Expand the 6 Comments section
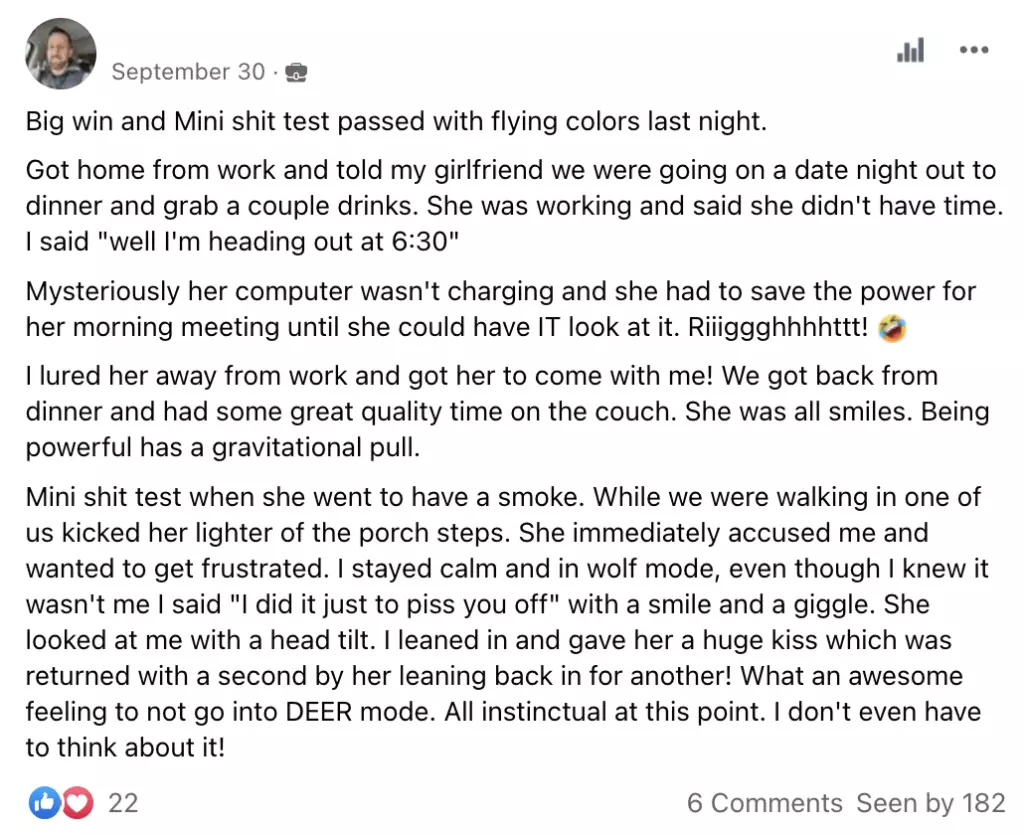The width and height of the screenshot is (1024, 835). click(764, 803)
